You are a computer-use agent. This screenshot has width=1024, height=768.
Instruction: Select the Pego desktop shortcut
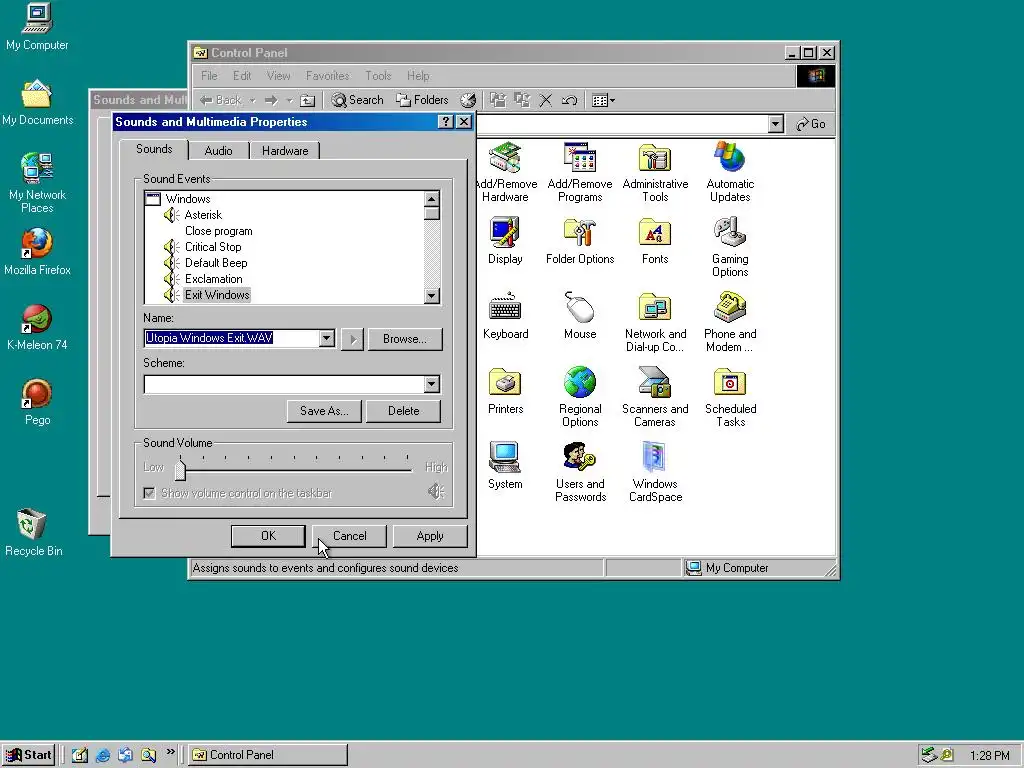click(37, 402)
